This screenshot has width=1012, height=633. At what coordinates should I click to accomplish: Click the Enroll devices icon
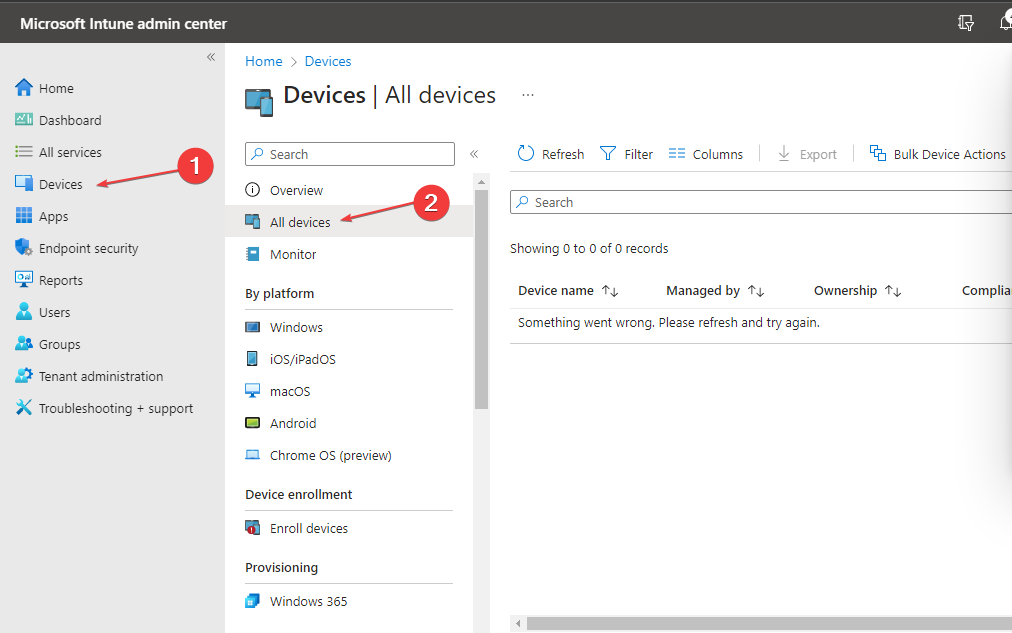252,528
